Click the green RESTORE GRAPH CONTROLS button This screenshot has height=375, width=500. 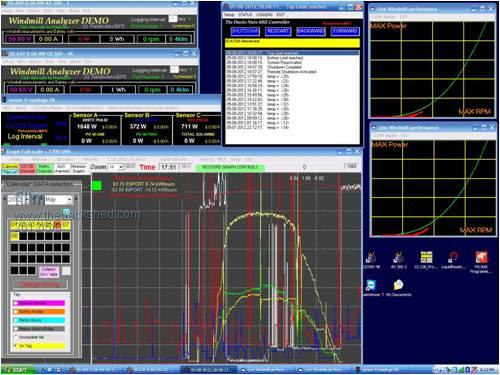pos(230,167)
